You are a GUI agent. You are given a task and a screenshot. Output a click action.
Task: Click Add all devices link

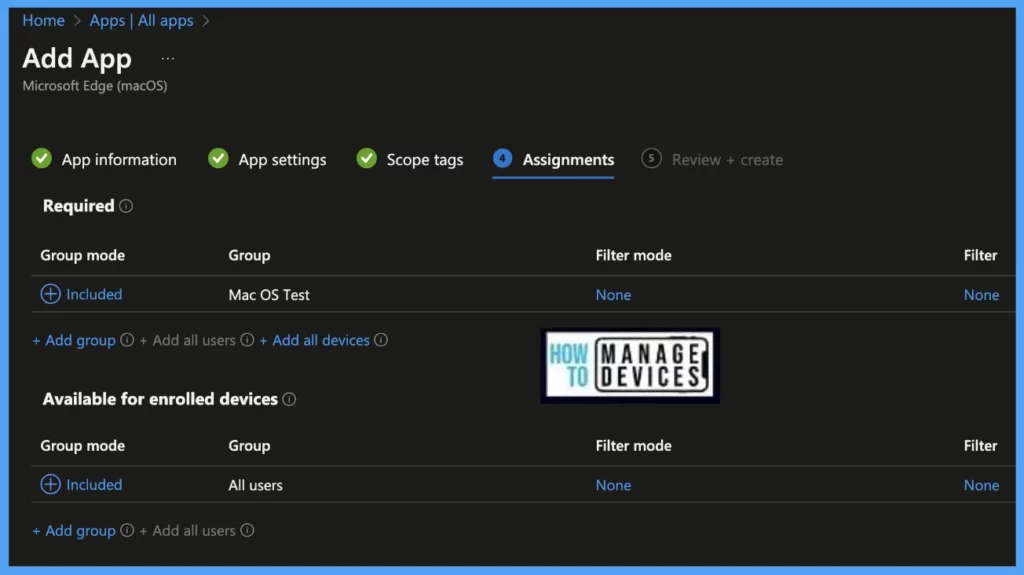click(x=315, y=340)
